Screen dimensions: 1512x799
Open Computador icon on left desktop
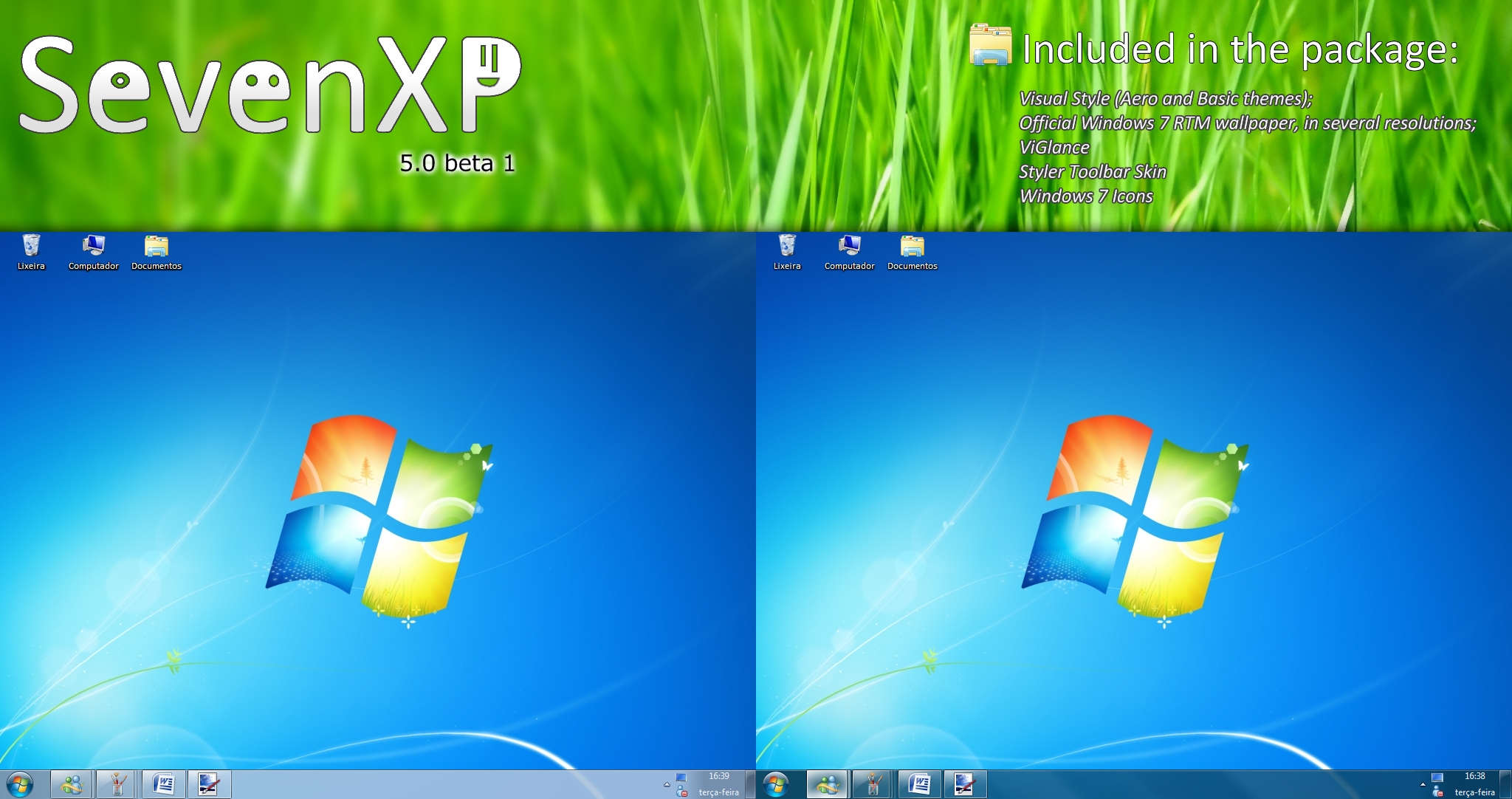click(94, 253)
